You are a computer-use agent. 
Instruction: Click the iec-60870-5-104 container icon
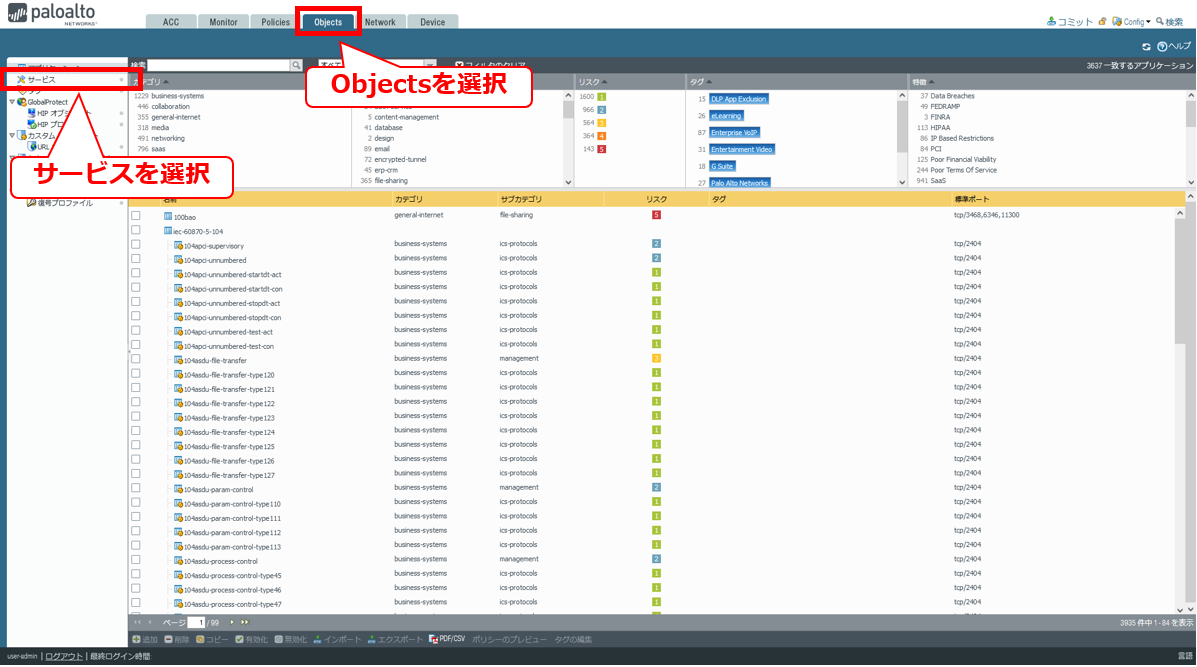click(x=168, y=231)
